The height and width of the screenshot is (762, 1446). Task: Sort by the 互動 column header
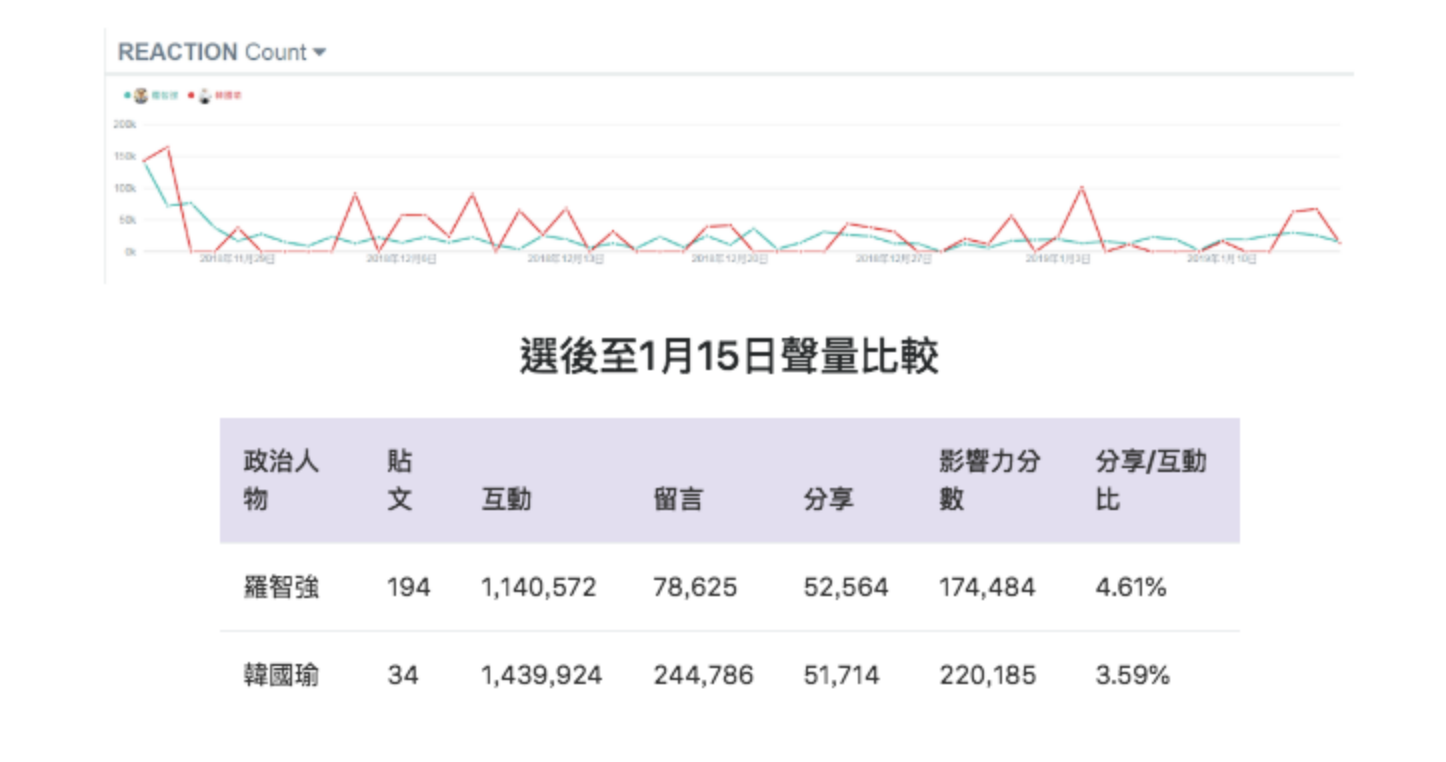[x=507, y=499]
